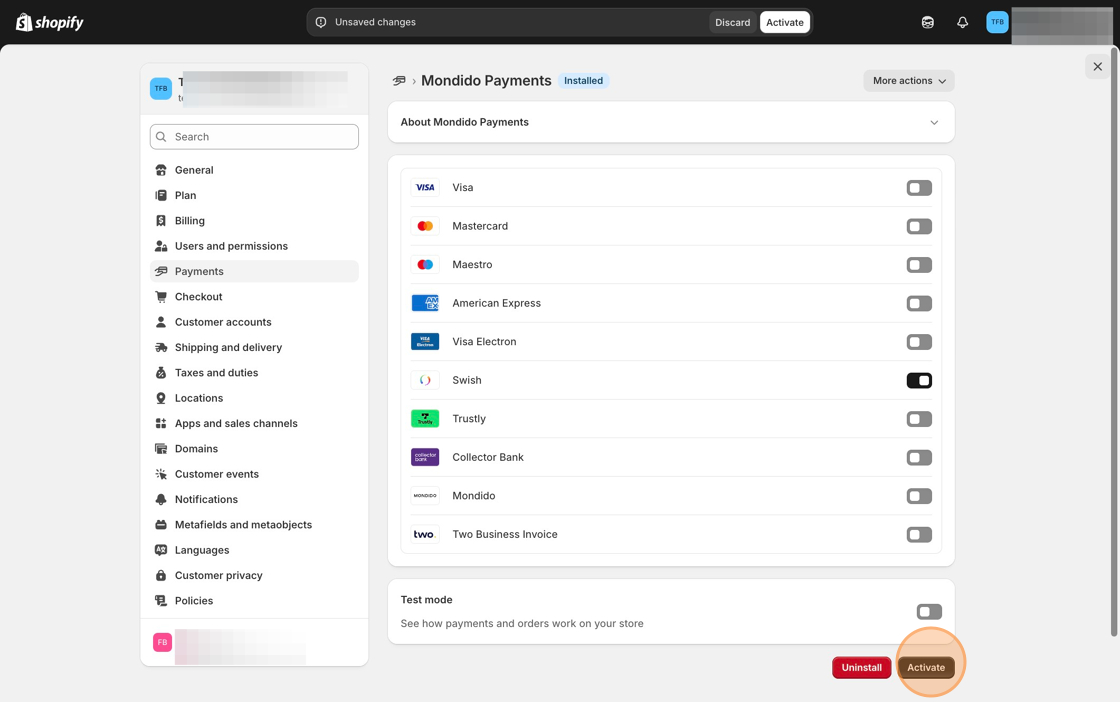Click the Two Business Invoice logo
This screenshot has width=1120, height=702.
pyautogui.click(x=425, y=534)
